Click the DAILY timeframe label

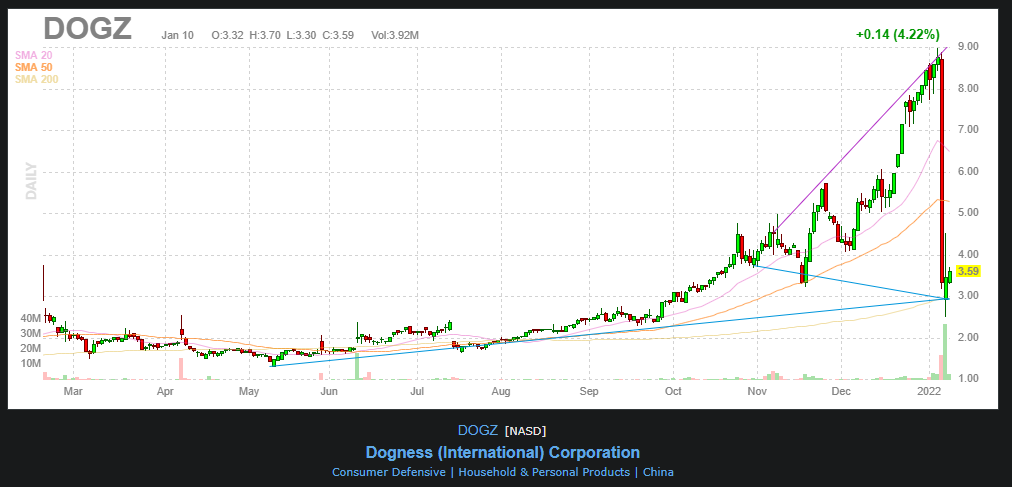point(31,181)
